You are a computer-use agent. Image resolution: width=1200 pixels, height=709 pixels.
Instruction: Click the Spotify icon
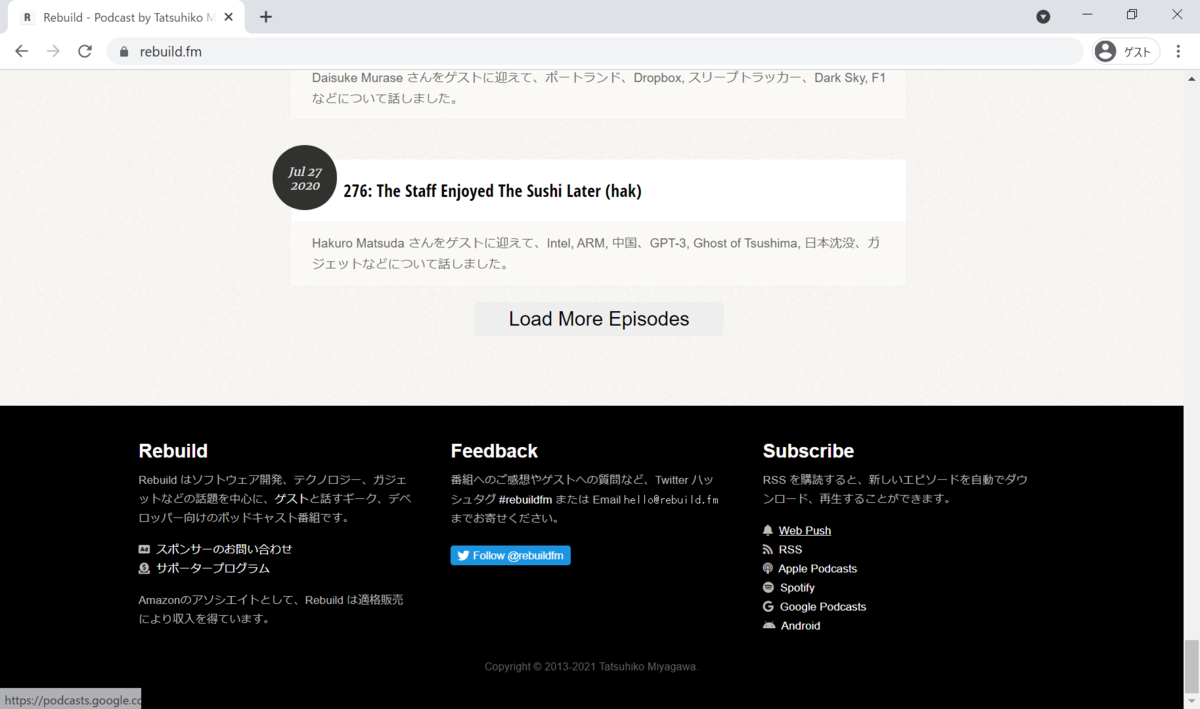768,587
